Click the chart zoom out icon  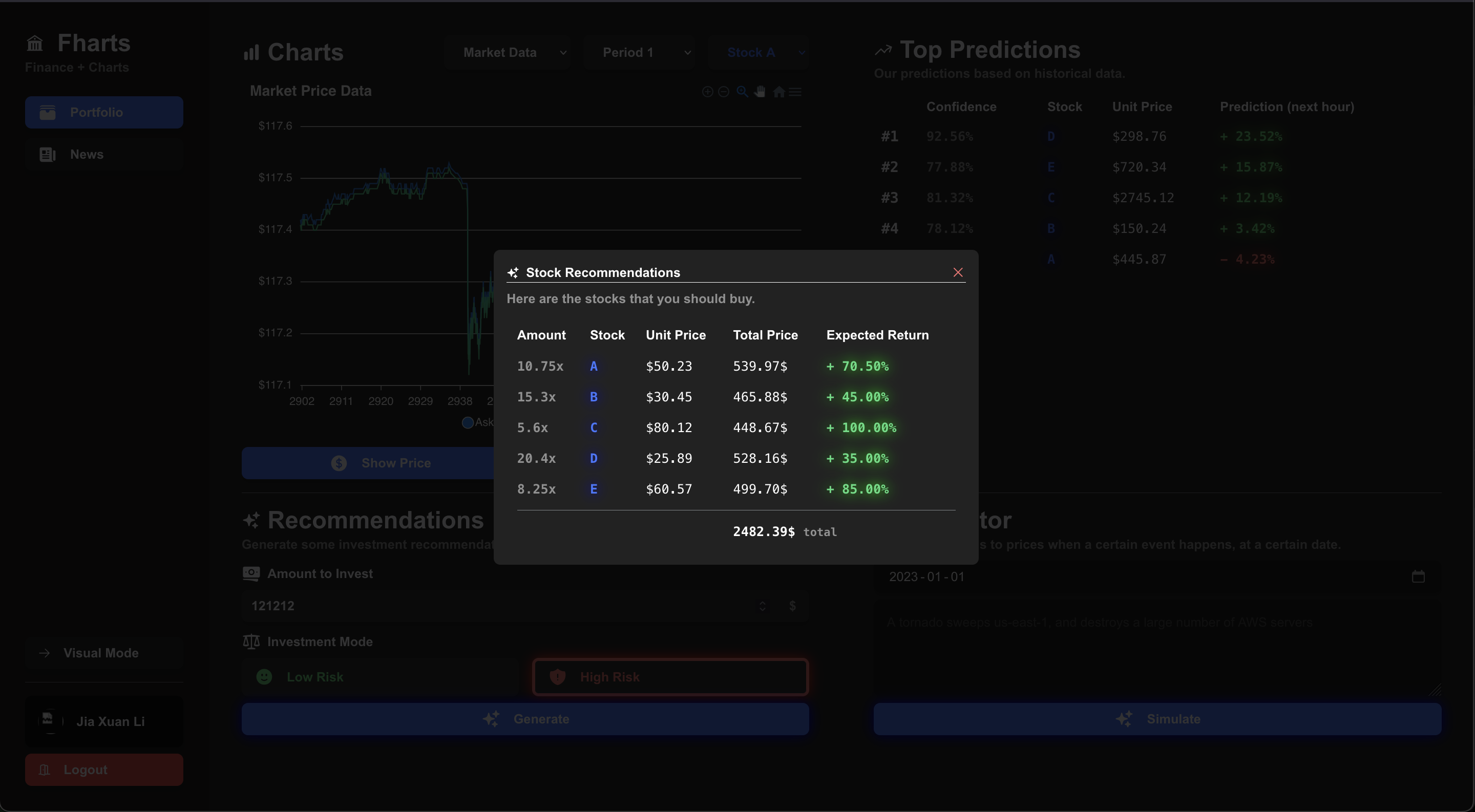(723, 92)
